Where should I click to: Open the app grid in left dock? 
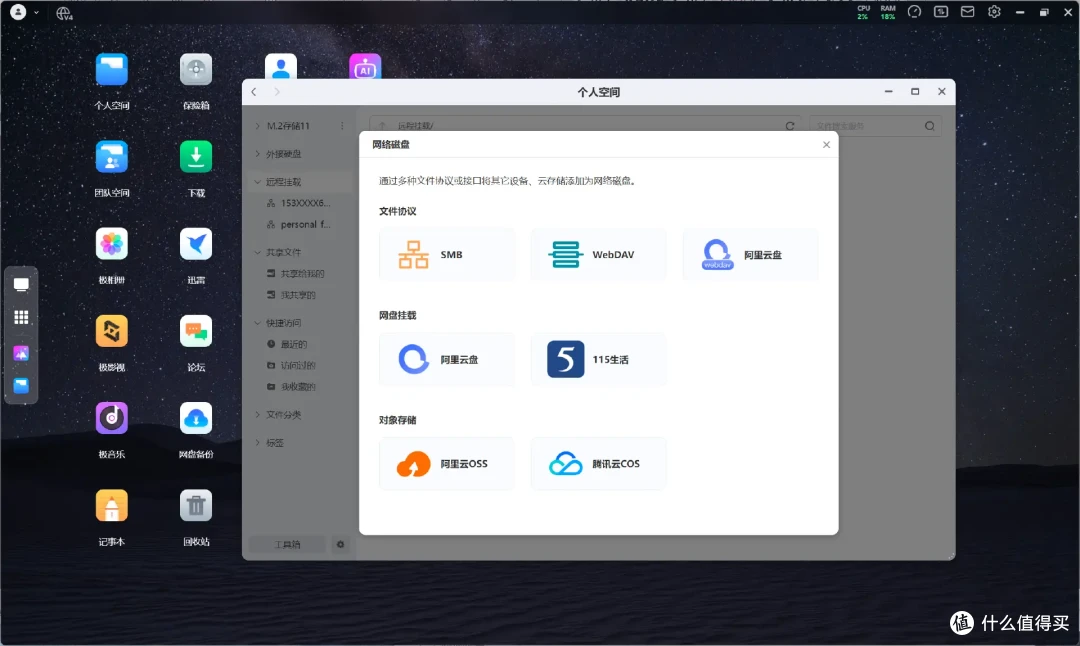21,317
